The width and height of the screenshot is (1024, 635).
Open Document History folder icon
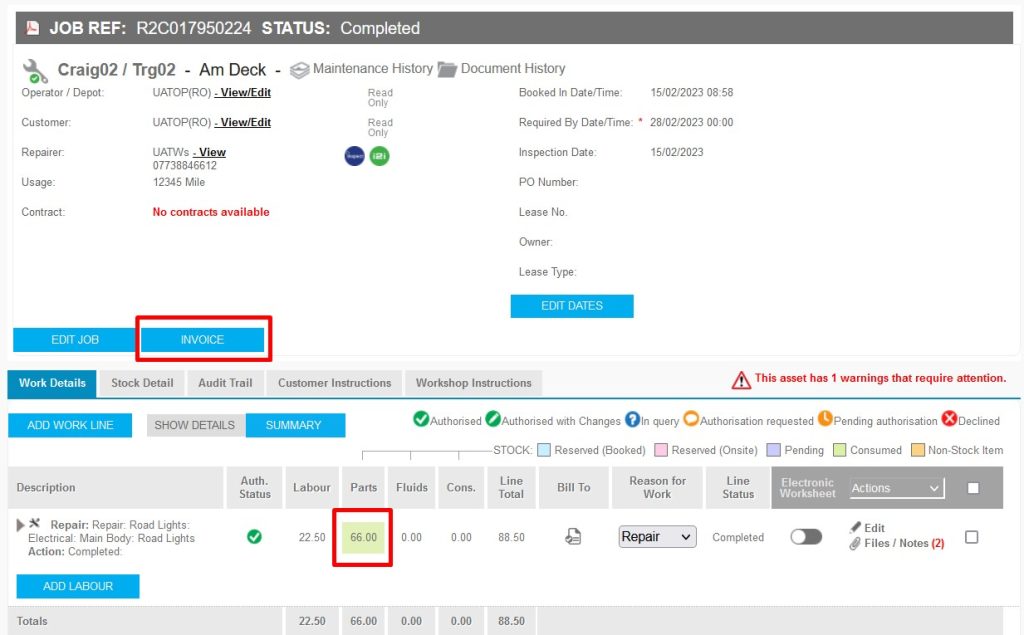447,70
